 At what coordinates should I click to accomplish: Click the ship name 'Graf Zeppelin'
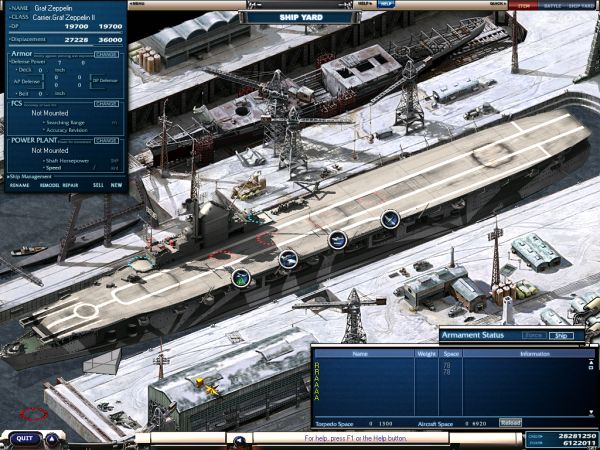pyautogui.click(x=53, y=8)
